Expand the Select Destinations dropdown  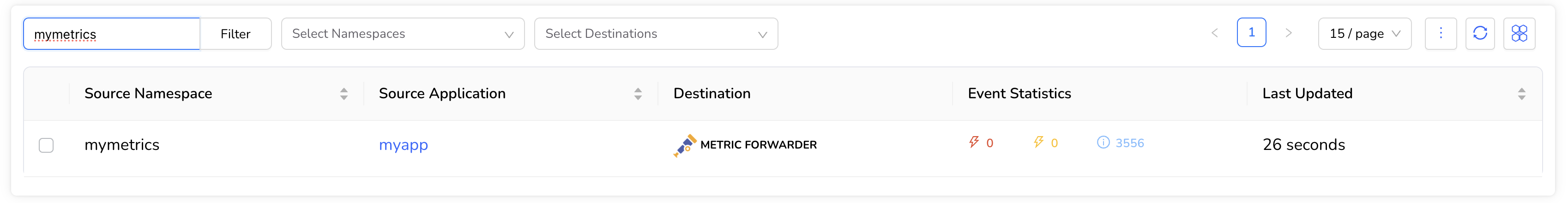(x=656, y=34)
